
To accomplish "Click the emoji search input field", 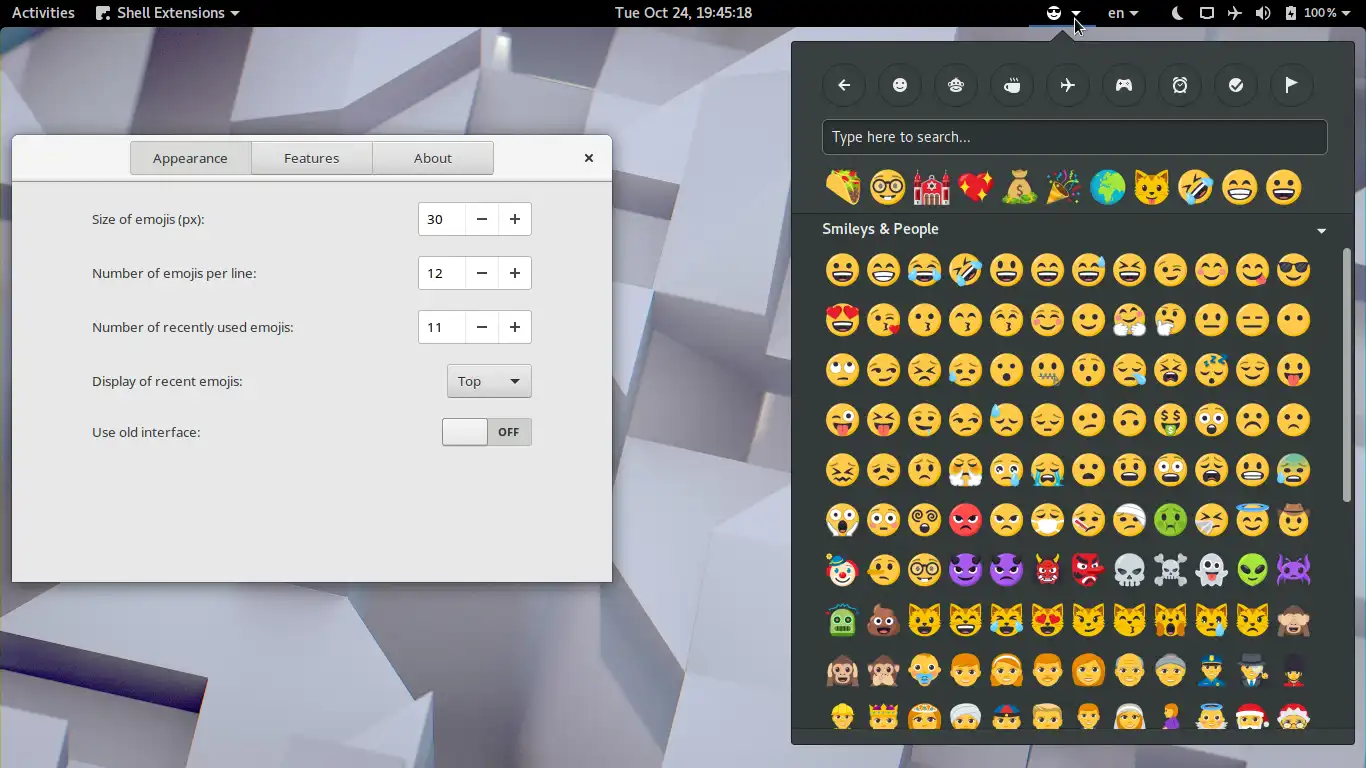I will pyautogui.click(x=1074, y=137).
